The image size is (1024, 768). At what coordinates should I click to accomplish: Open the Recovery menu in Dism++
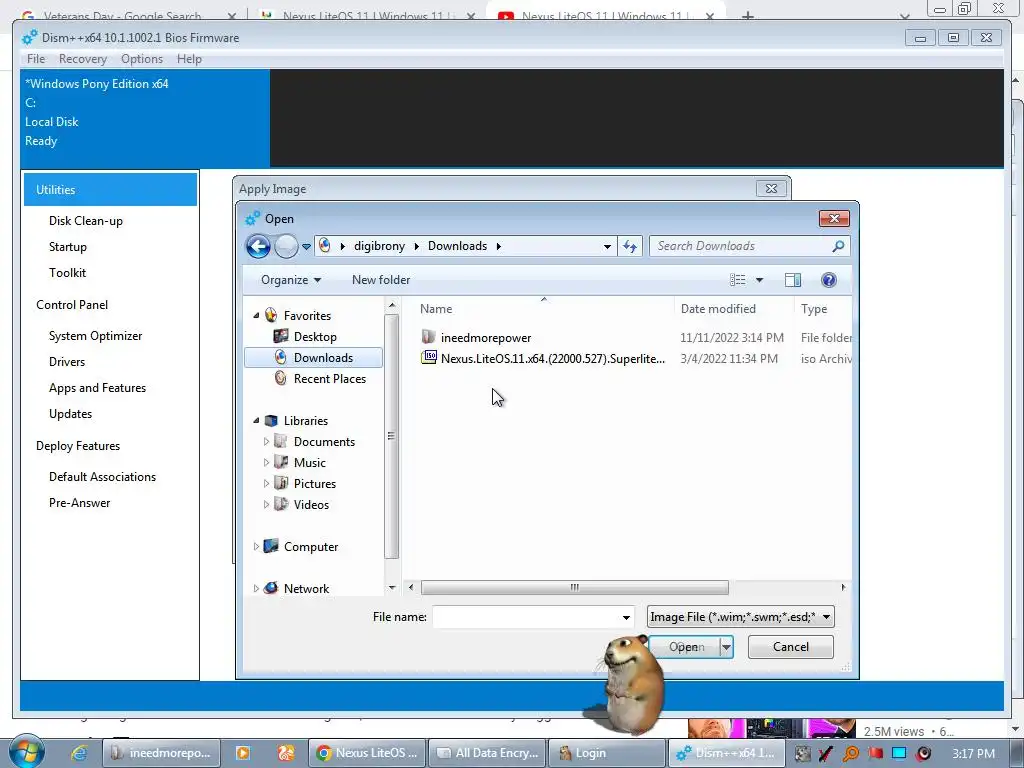[82, 59]
